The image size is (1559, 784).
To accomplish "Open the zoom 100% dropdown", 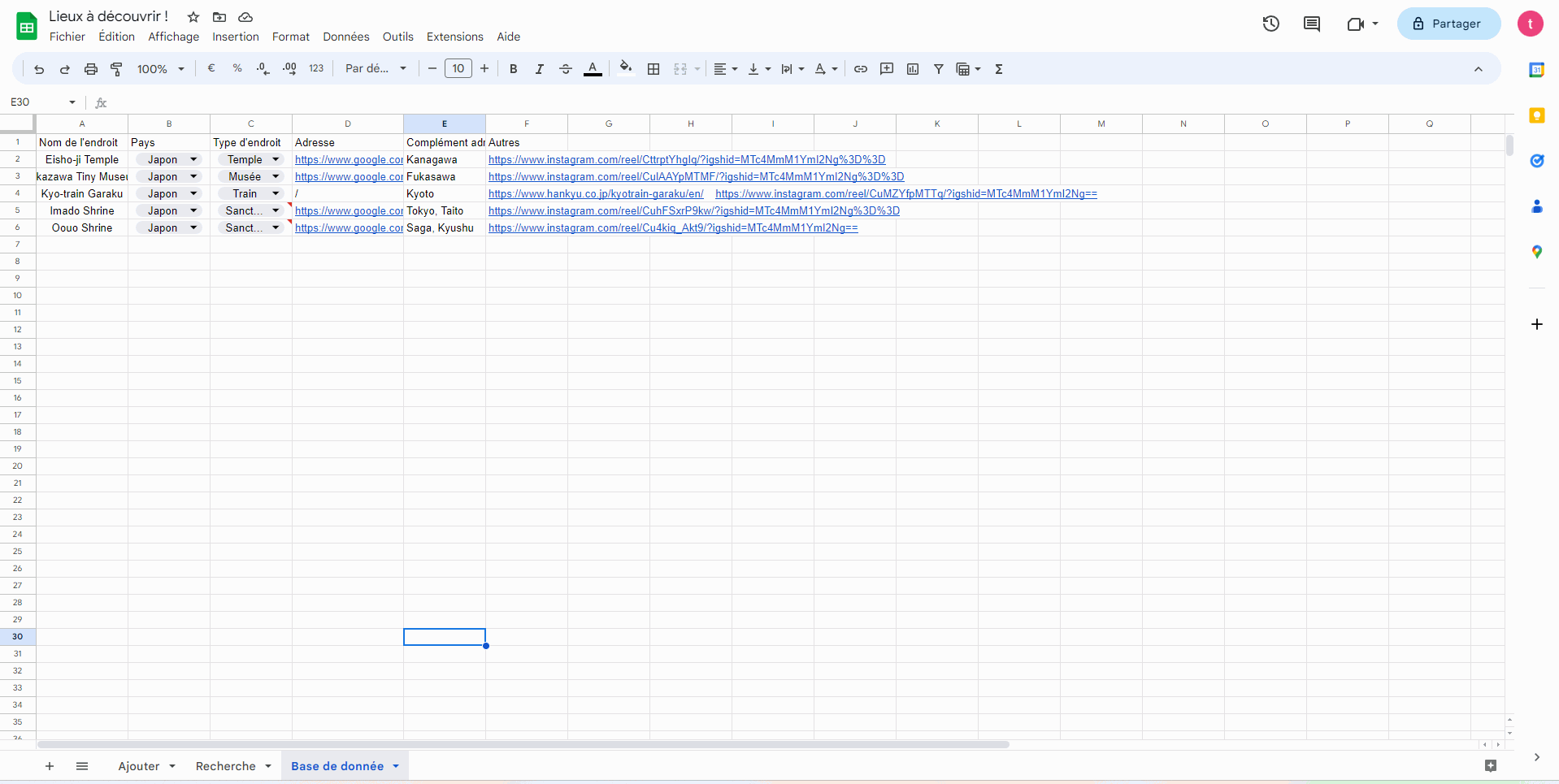I will coord(160,69).
